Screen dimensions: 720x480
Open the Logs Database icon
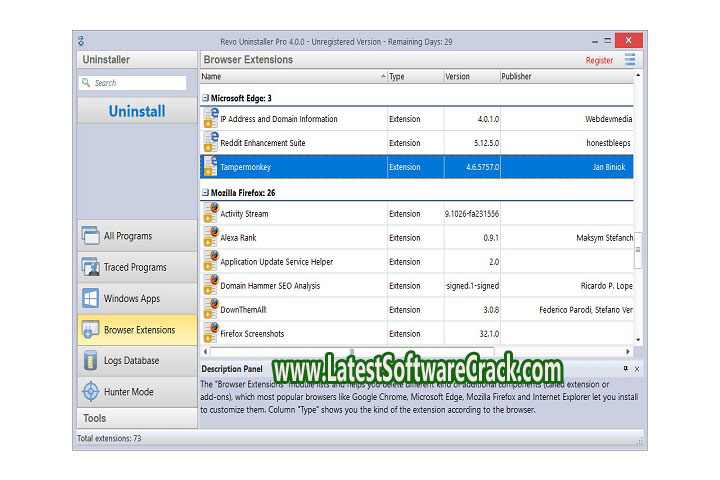tap(90, 361)
